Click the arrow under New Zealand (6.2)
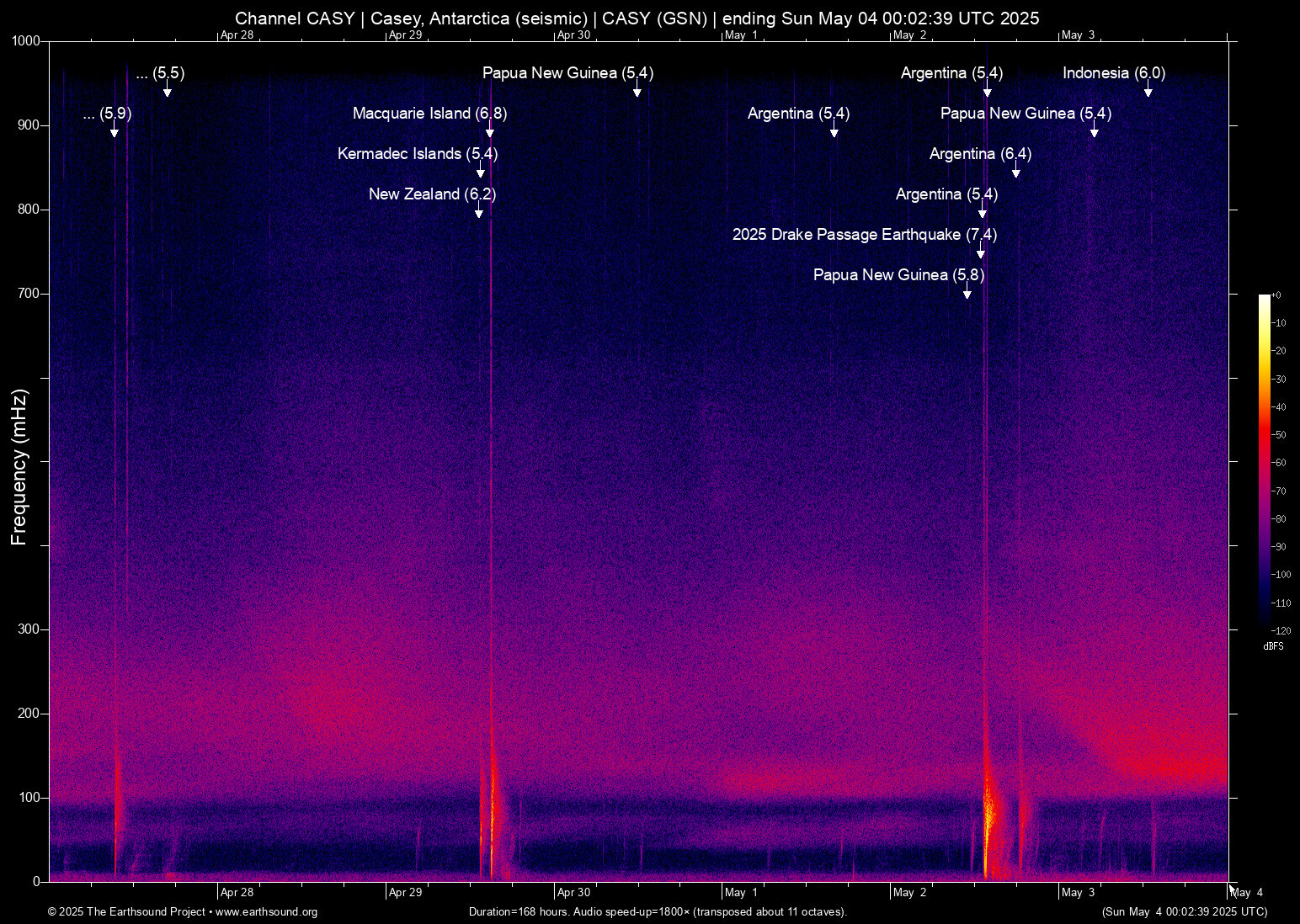The width and height of the screenshot is (1300, 924). (x=479, y=213)
